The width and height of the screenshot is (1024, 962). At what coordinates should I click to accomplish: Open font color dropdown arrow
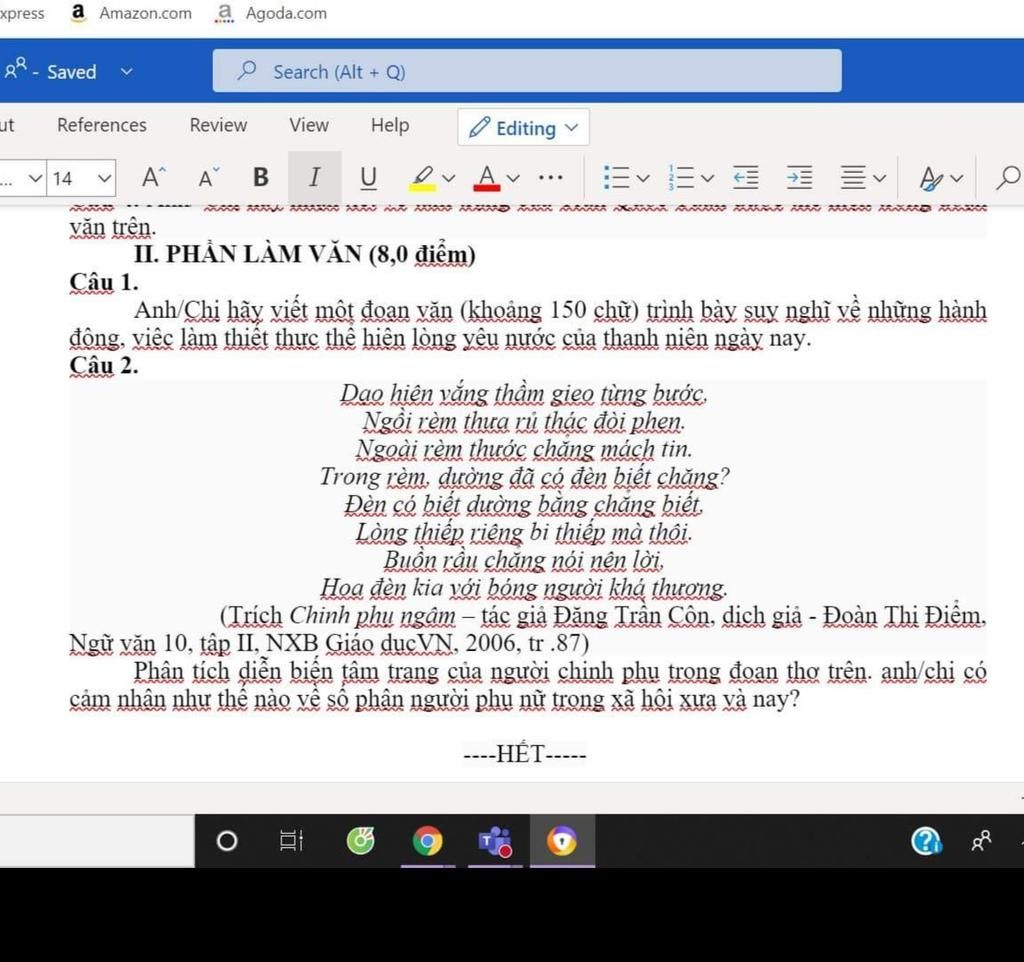pyautogui.click(x=513, y=178)
